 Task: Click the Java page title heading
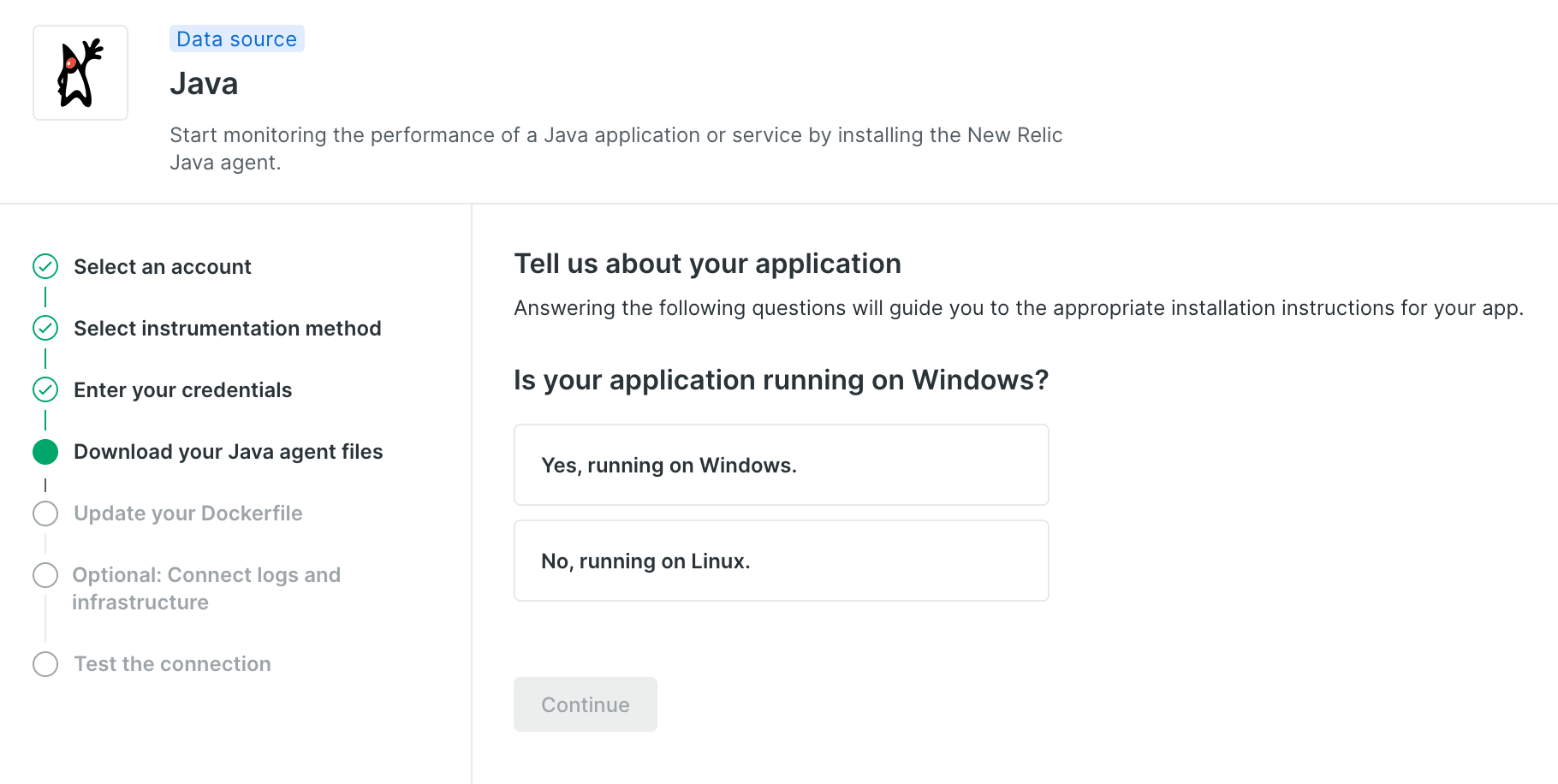click(204, 84)
